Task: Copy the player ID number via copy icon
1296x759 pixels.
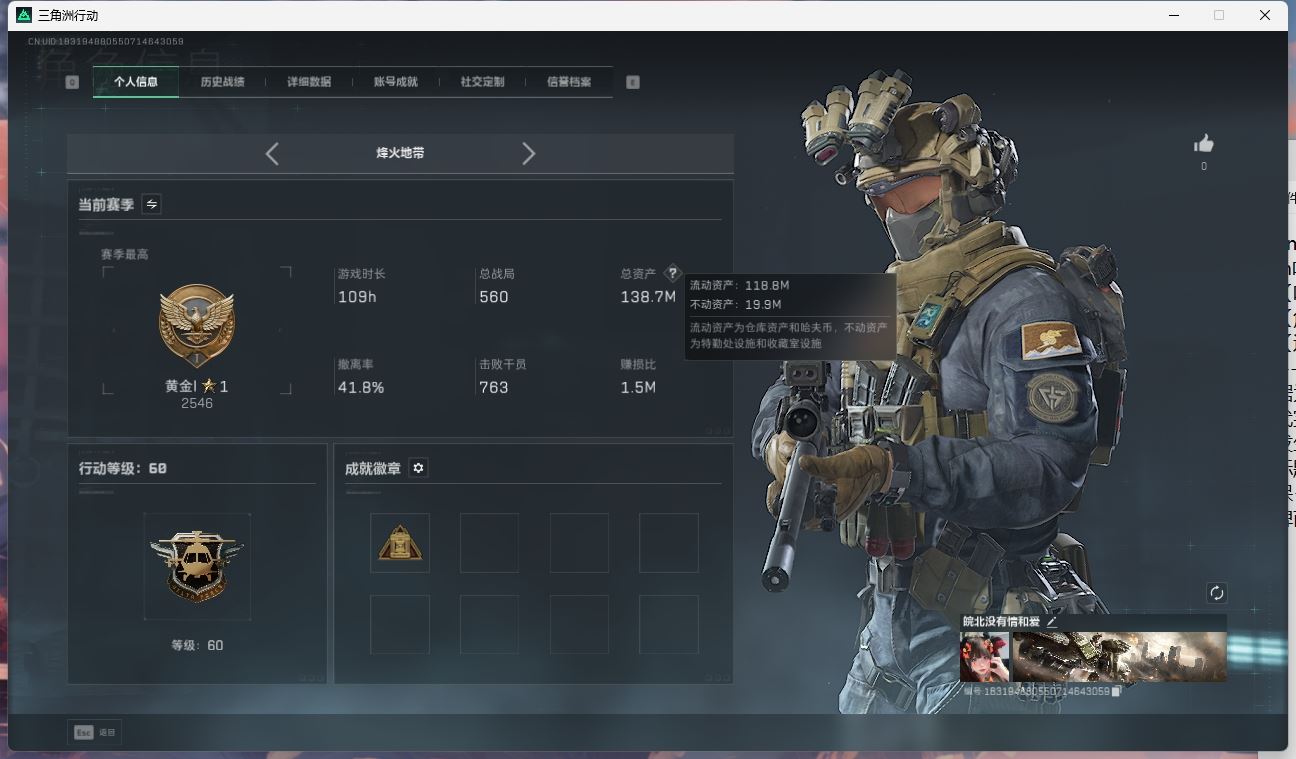Action: tap(1116, 691)
